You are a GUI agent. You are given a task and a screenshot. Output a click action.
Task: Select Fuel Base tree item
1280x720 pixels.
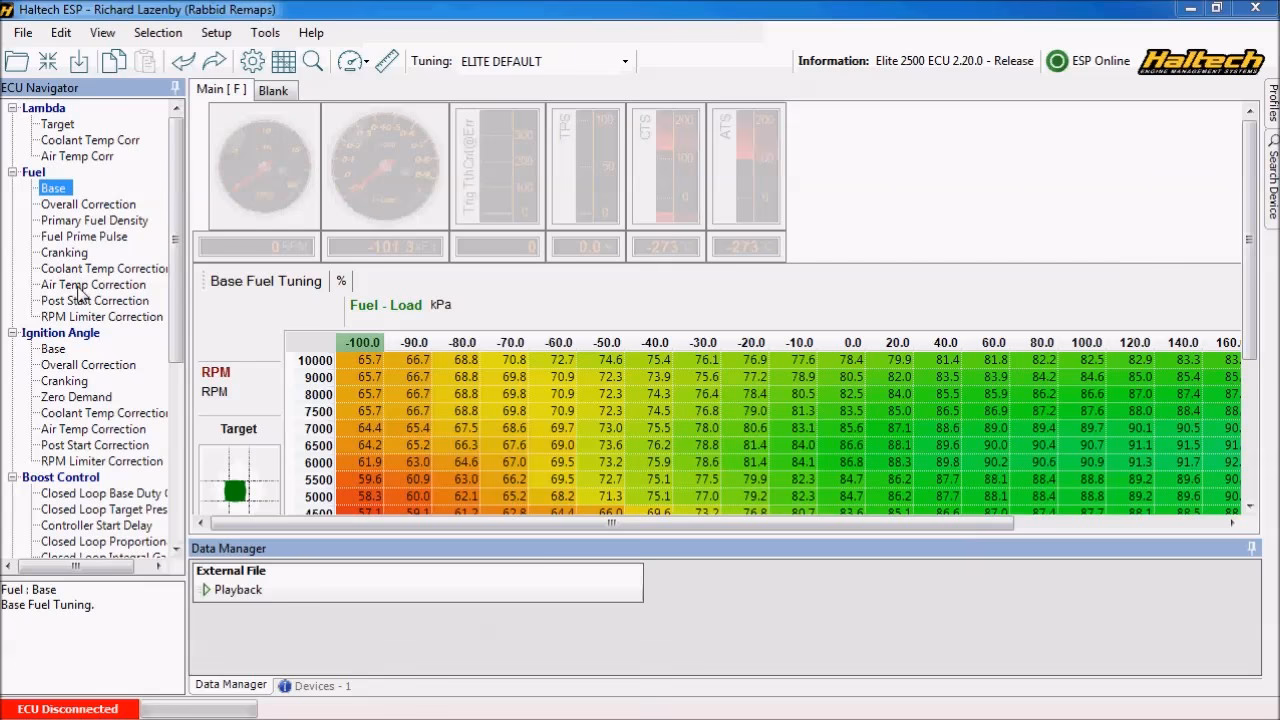click(53, 188)
